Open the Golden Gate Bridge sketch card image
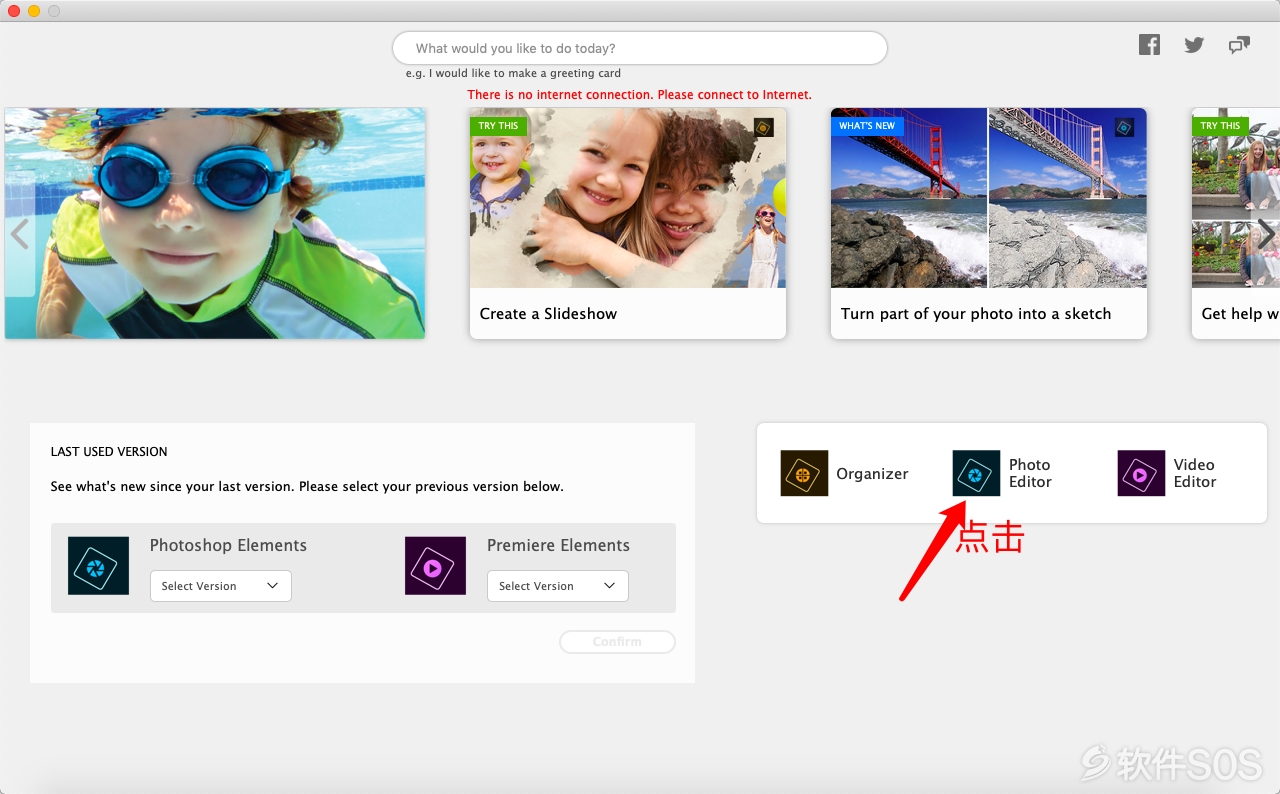The width and height of the screenshot is (1280, 794). pyautogui.click(x=989, y=198)
